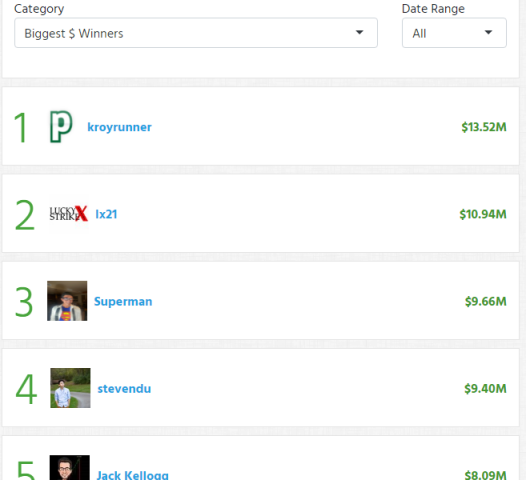526x480 pixels.
Task: Click Jack Kellogg's cartoon avatar image
Action: (x=70, y=468)
